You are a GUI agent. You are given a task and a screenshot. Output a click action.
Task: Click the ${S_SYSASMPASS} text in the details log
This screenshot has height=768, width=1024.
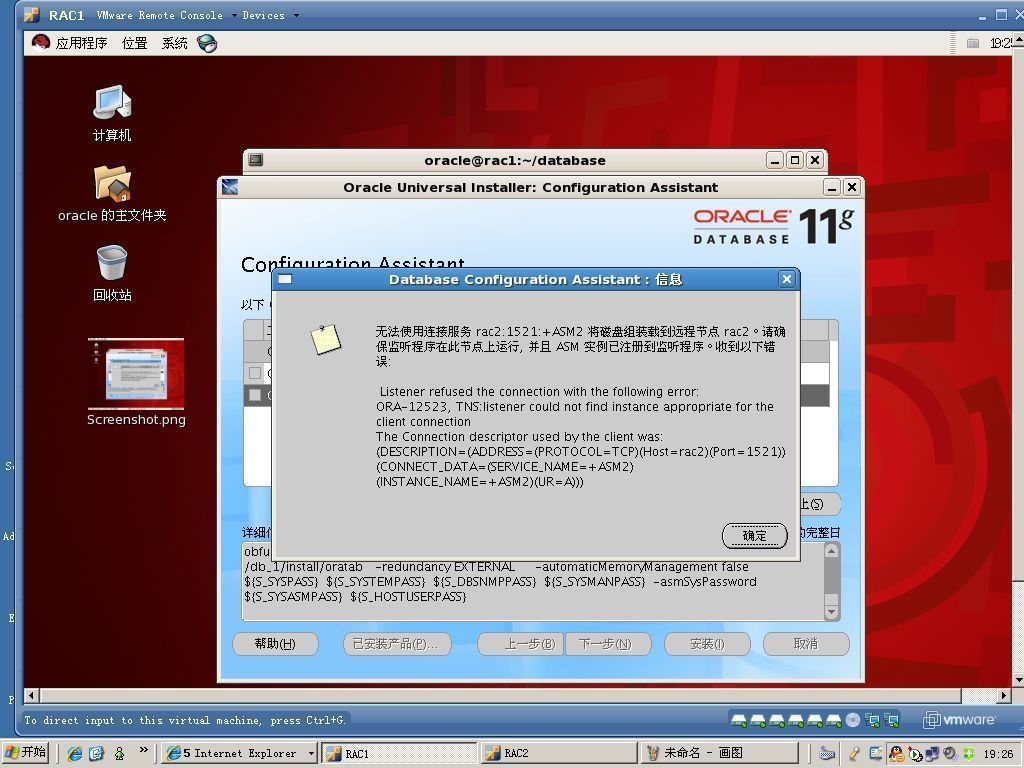[x=293, y=597]
